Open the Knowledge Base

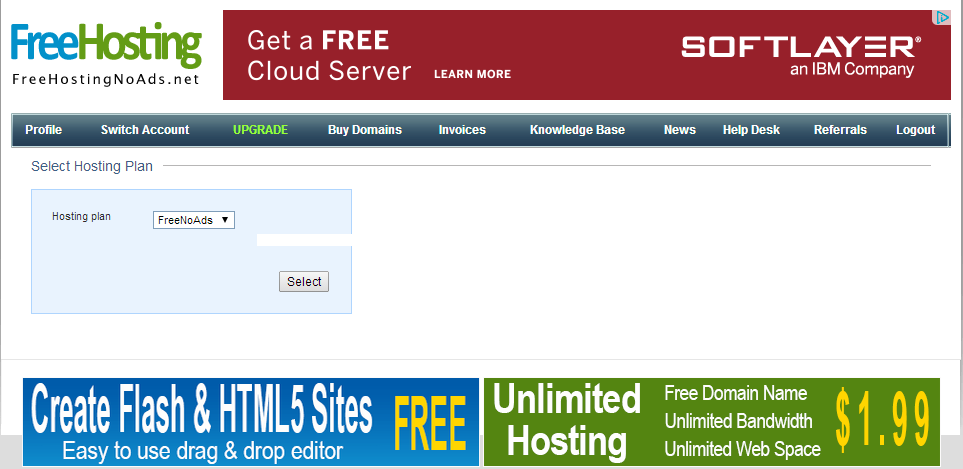pos(577,130)
